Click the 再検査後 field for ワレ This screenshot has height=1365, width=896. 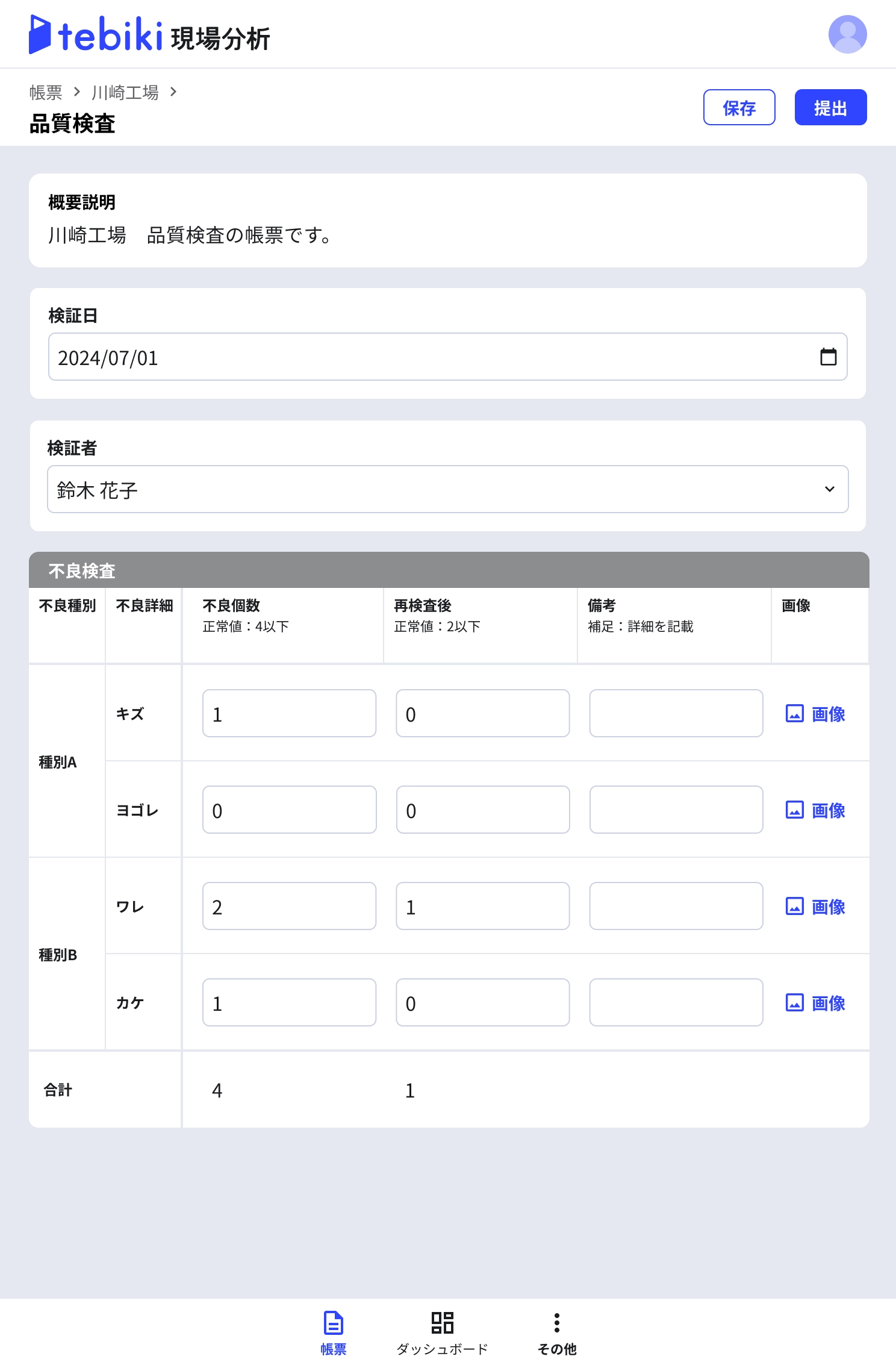click(482, 907)
